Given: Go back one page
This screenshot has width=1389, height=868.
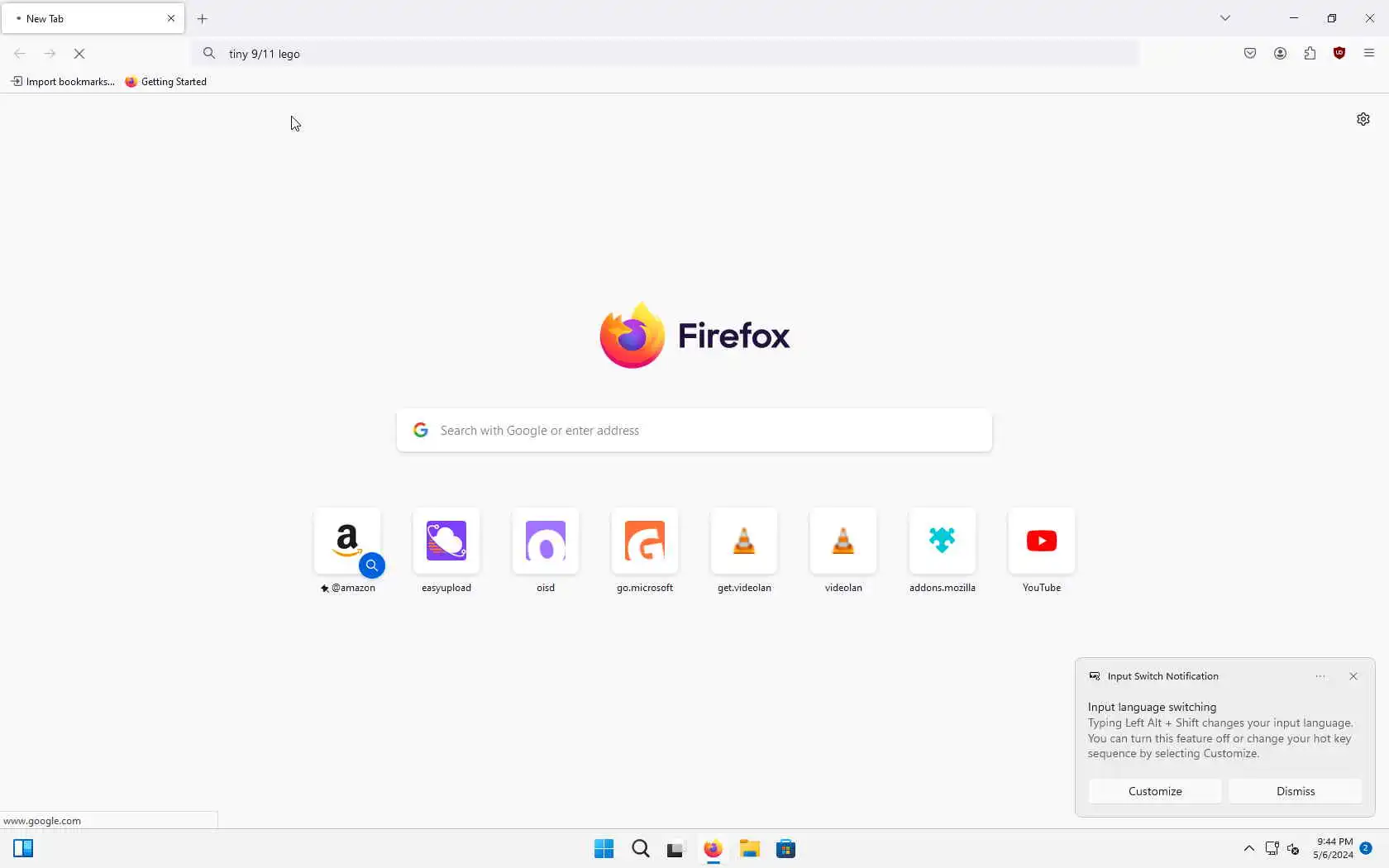Looking at the screenshot, I should pos(20,54).
